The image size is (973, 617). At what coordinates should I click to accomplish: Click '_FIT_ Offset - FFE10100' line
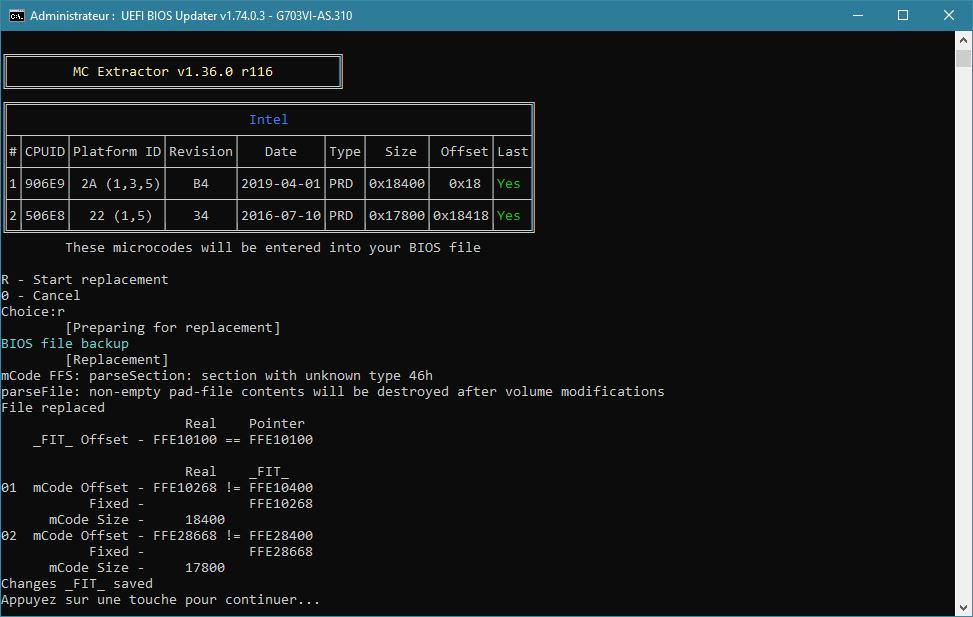(173, 439)
